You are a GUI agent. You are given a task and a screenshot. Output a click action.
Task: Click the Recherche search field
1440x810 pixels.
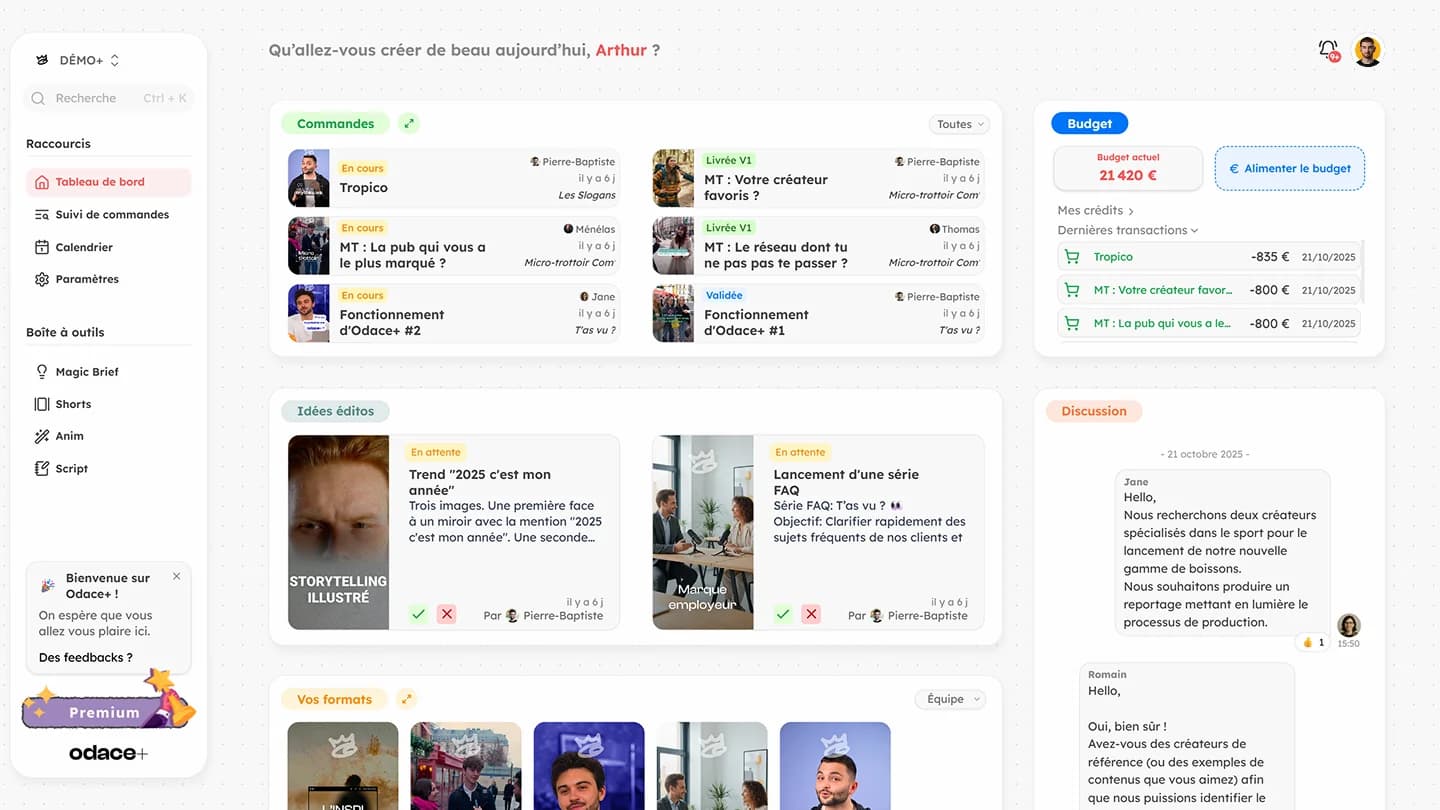(x=108, y=98)
